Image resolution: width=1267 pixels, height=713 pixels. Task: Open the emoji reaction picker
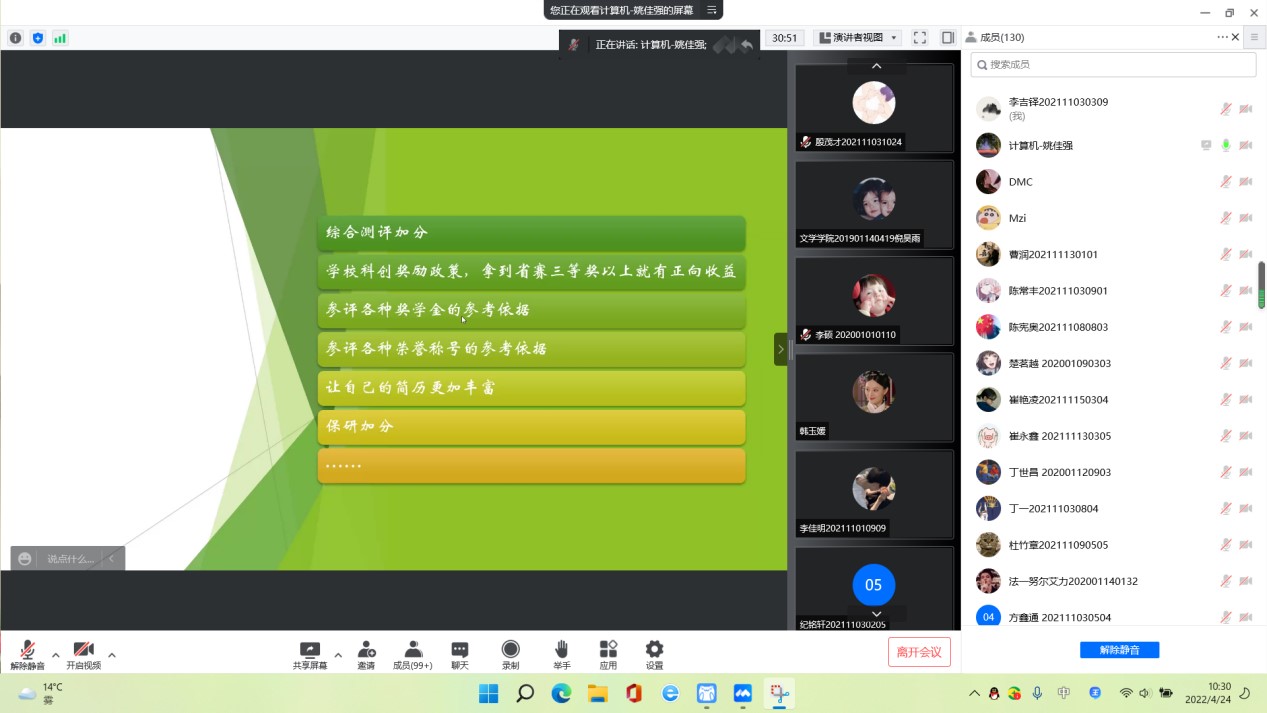point(25,559)
